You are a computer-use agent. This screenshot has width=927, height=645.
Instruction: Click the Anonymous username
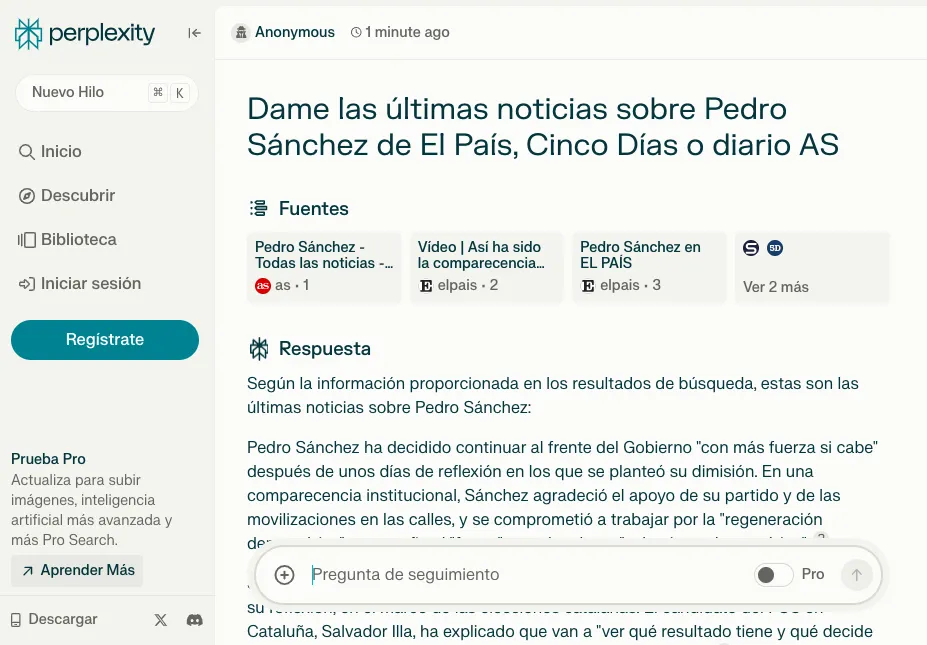point(294,33)
